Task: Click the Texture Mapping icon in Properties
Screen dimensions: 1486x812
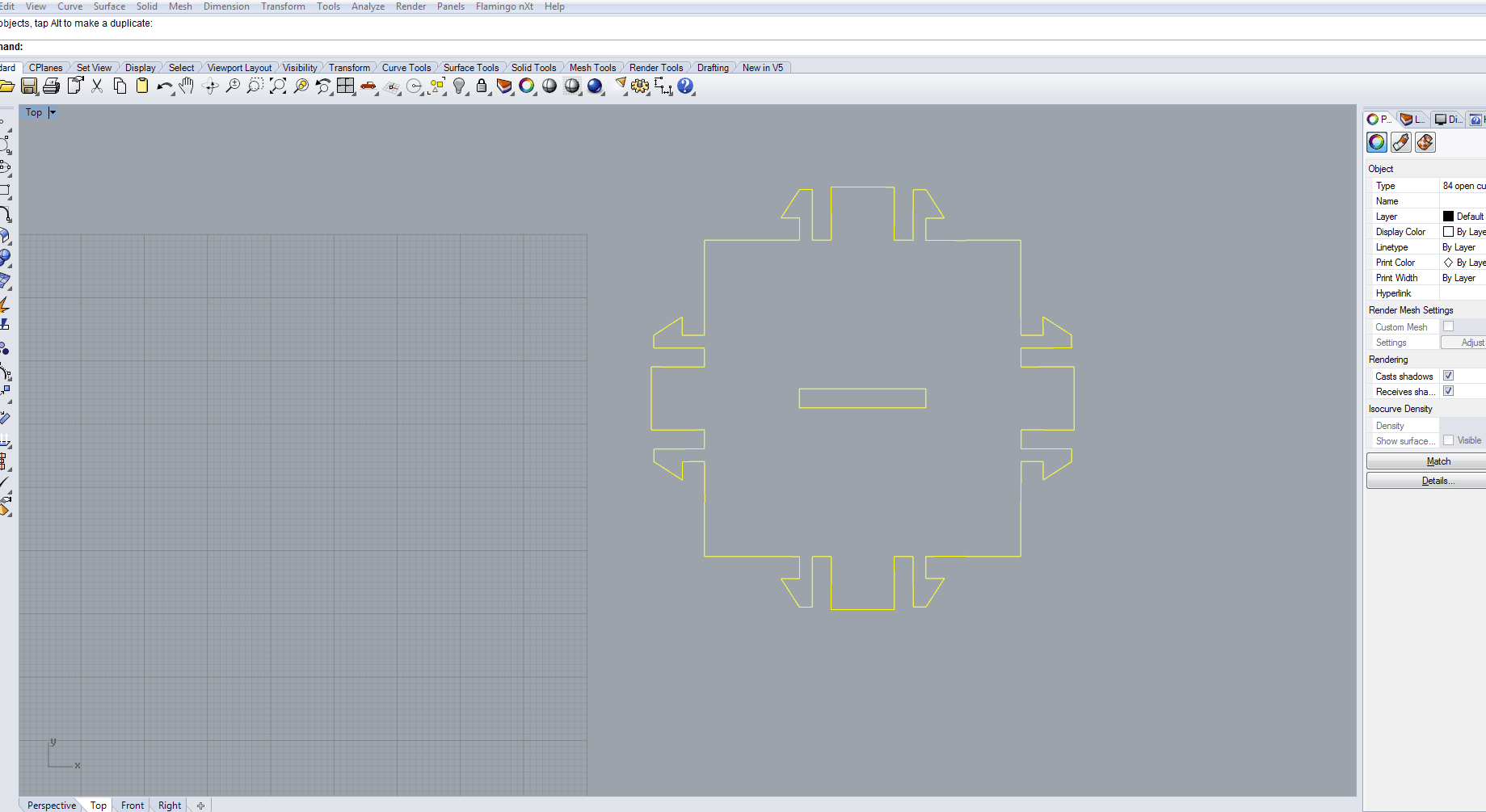Action: [x=1425, y=143]
